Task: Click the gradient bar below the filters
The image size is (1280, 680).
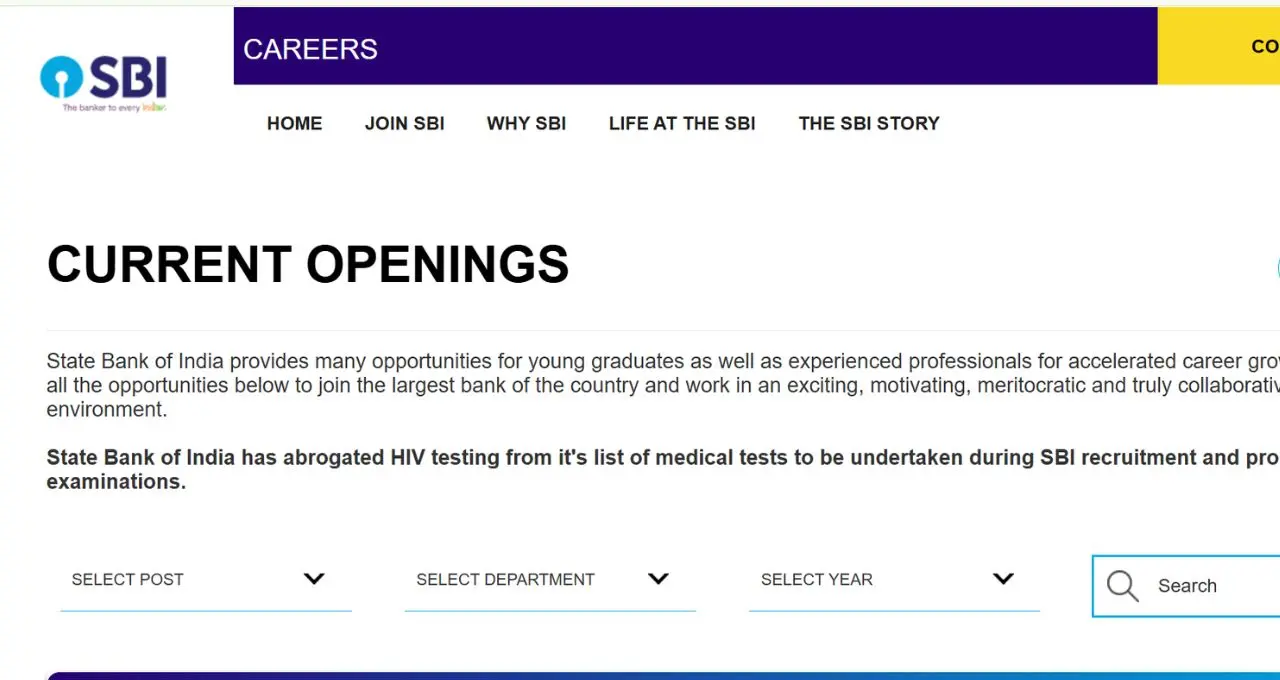Action: 663,676
